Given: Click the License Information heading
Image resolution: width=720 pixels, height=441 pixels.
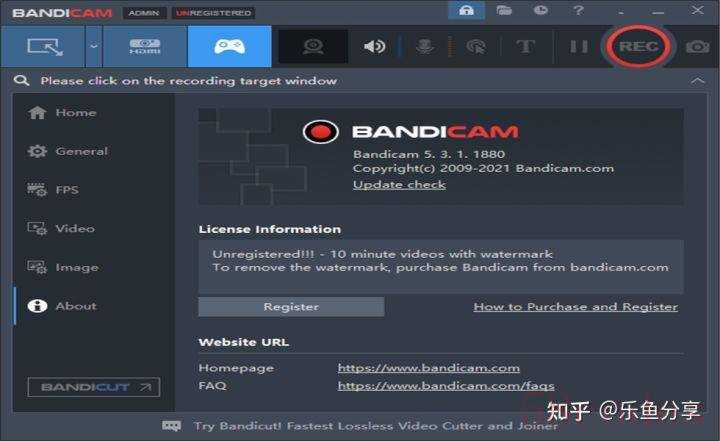Looking at the screenshot, I should coord(270,229).
